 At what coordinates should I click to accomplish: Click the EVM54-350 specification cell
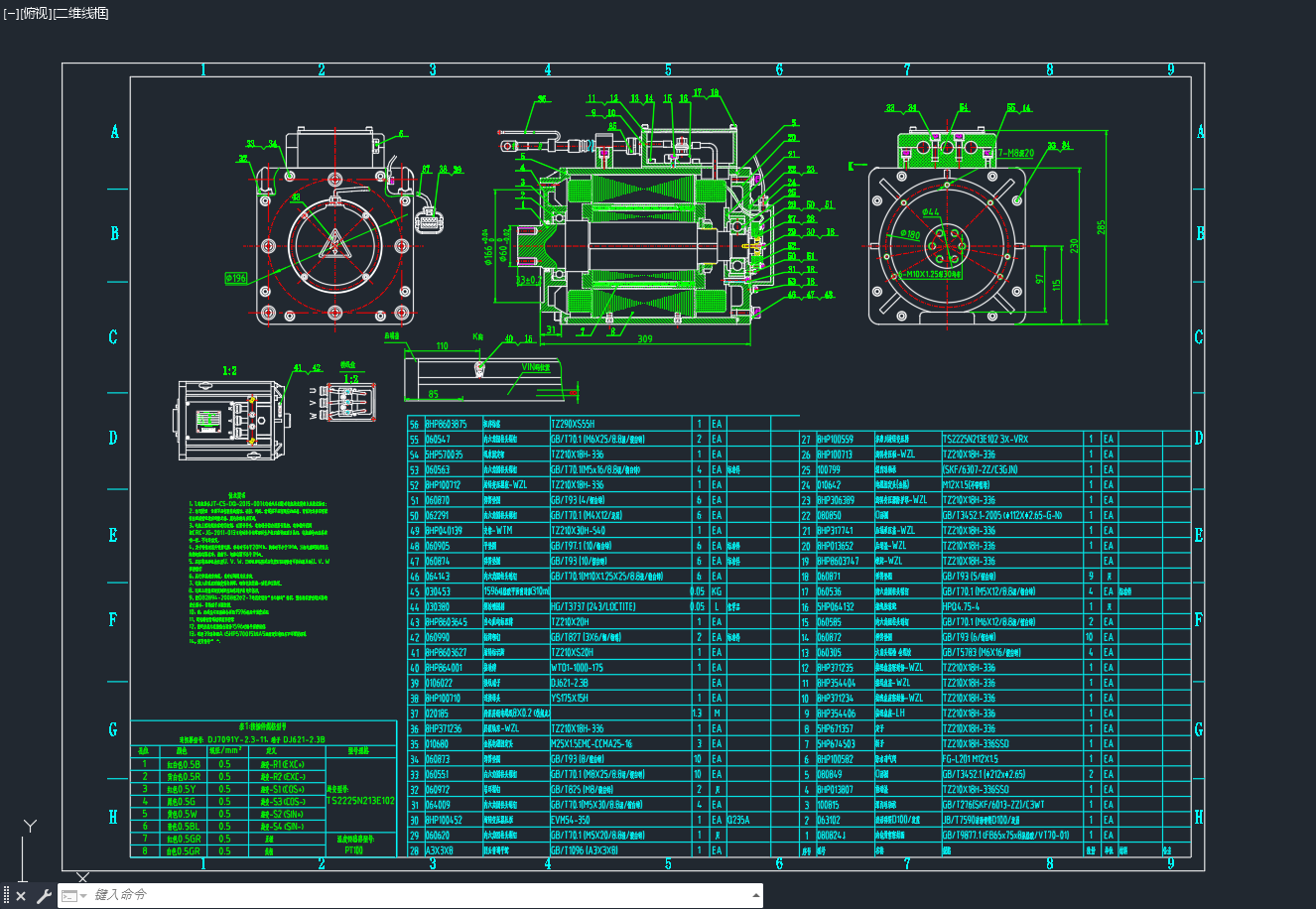coord(571,820)
